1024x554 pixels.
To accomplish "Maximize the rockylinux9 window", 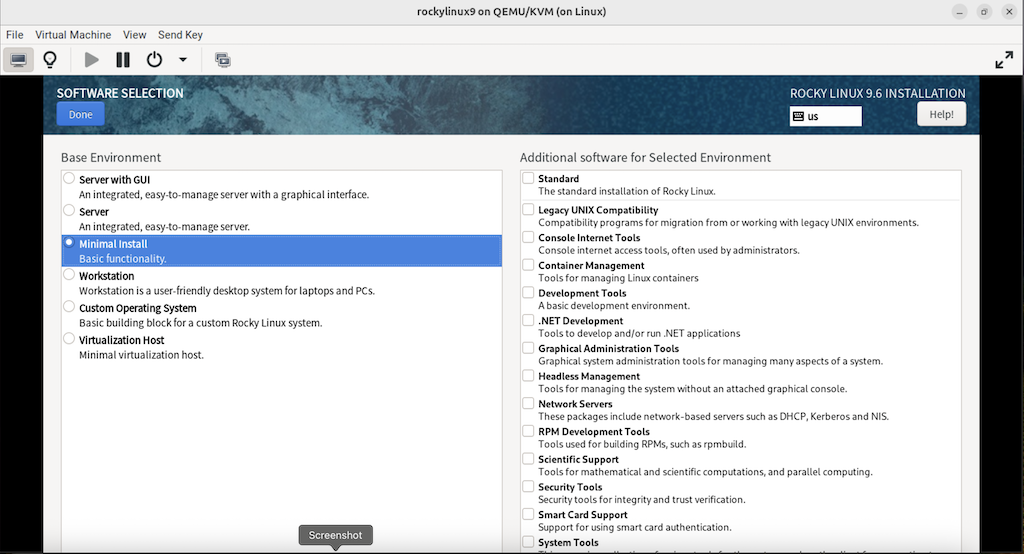I will [x=984, y=12].
